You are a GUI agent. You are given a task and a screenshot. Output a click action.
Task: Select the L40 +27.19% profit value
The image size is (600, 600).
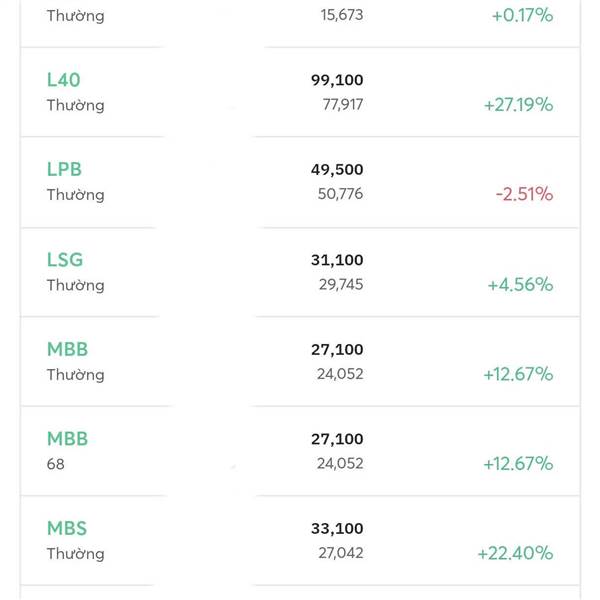pos(518,104)
